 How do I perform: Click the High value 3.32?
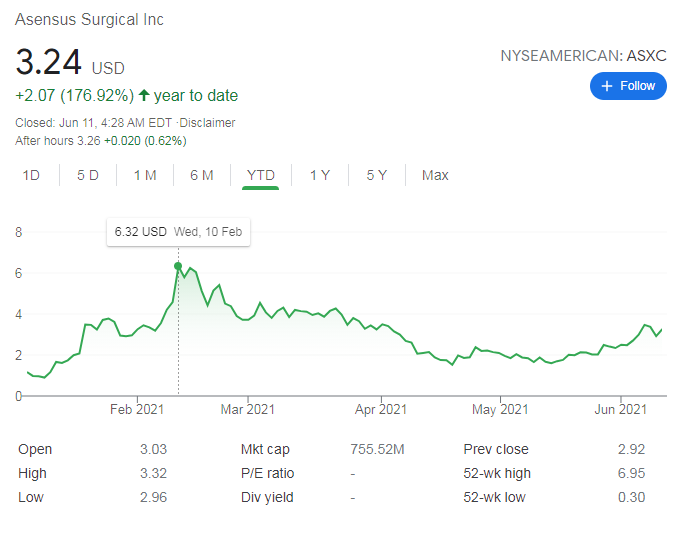(x=154, y=473)
